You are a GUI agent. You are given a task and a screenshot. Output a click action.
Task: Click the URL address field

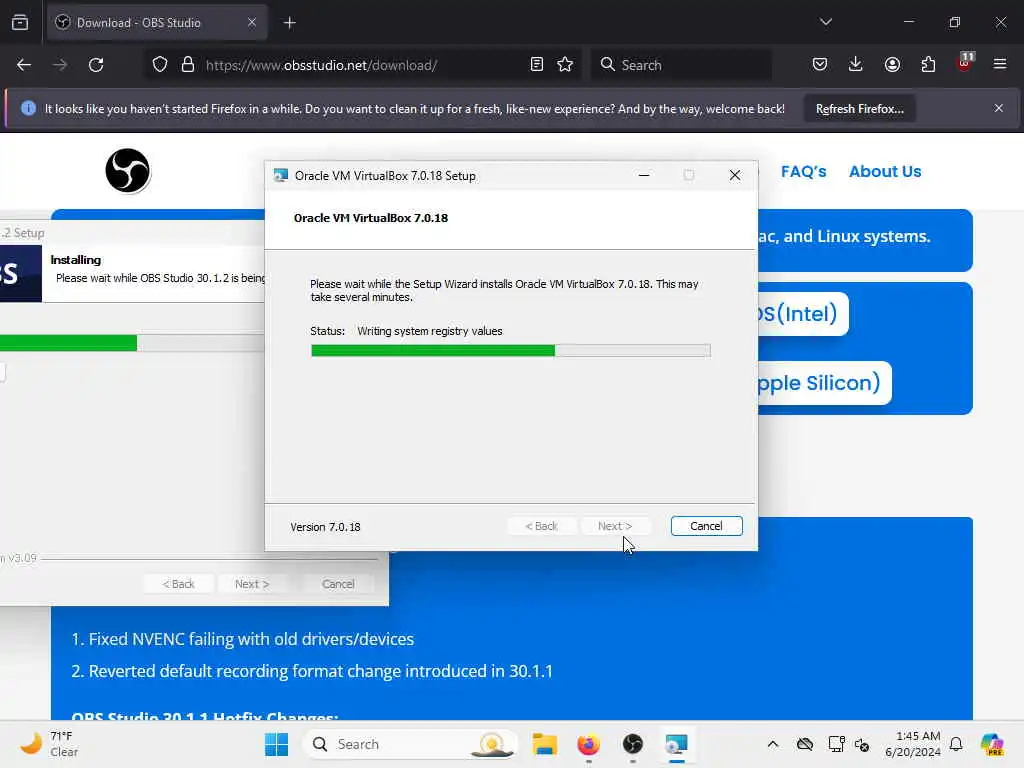point(362,65)
